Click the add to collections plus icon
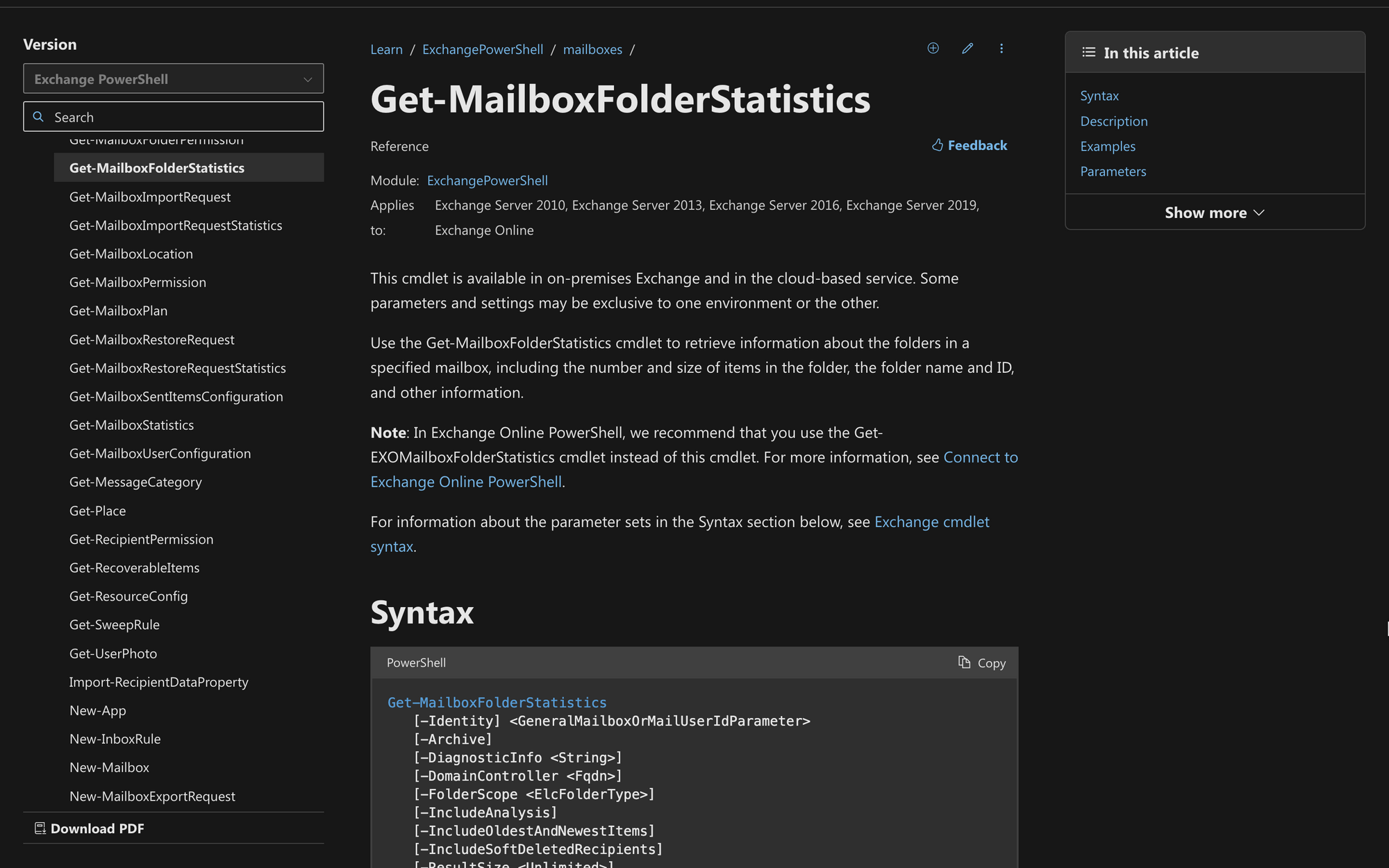 click(933, 49)
